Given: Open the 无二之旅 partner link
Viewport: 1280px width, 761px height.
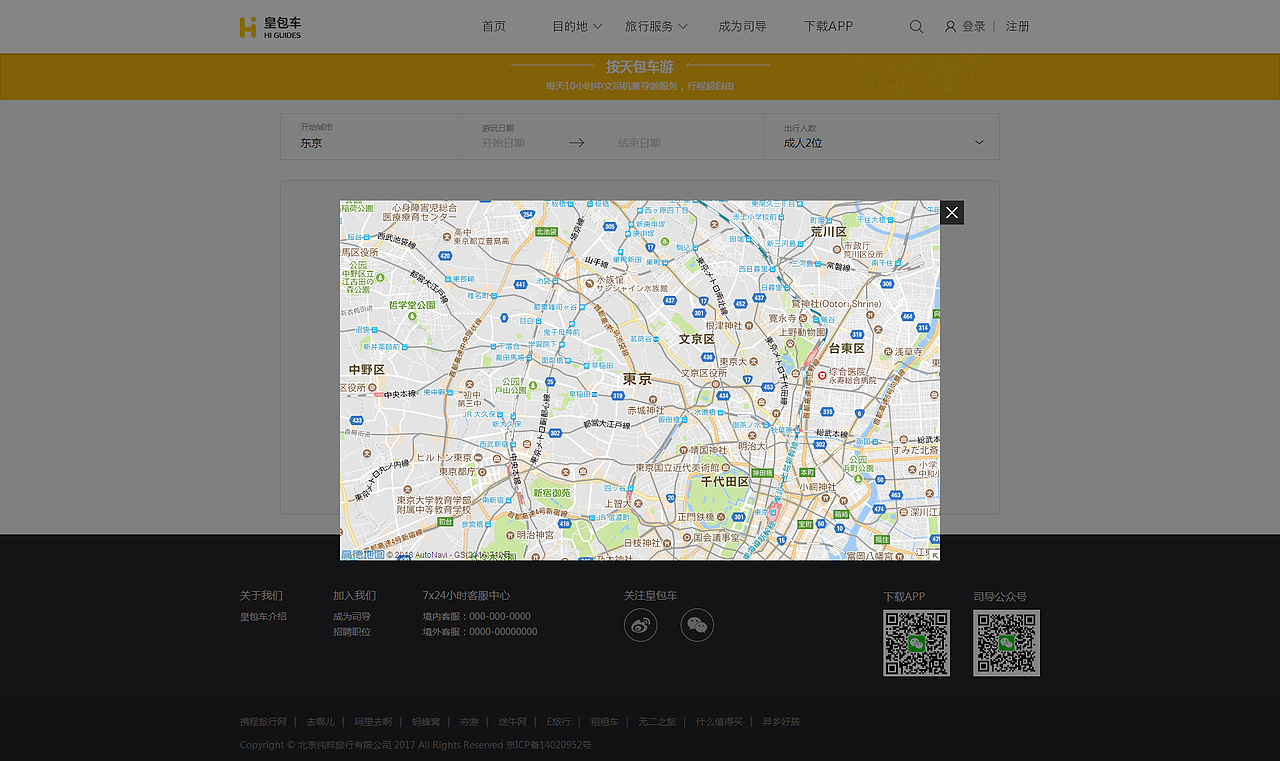Looking at the screenshot, I should [x=657, y=722].
